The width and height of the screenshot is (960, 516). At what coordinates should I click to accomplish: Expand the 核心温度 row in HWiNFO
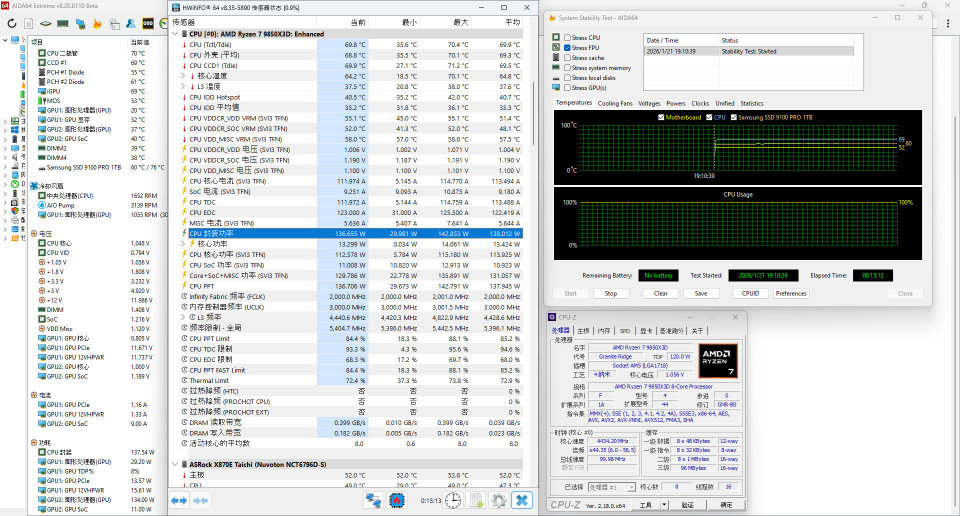coord(183,76)
